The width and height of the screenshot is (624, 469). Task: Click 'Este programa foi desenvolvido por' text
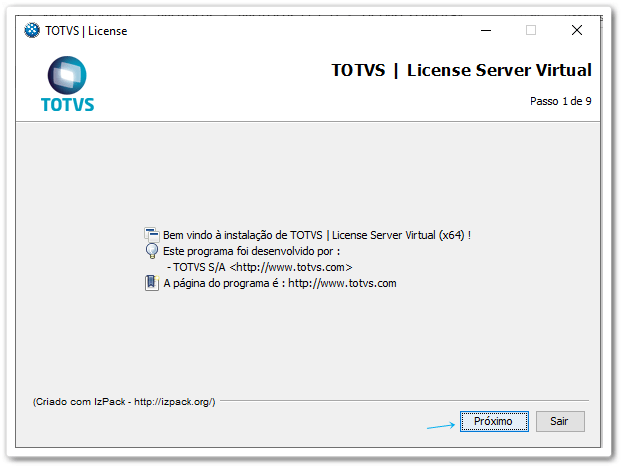(252, 251)
